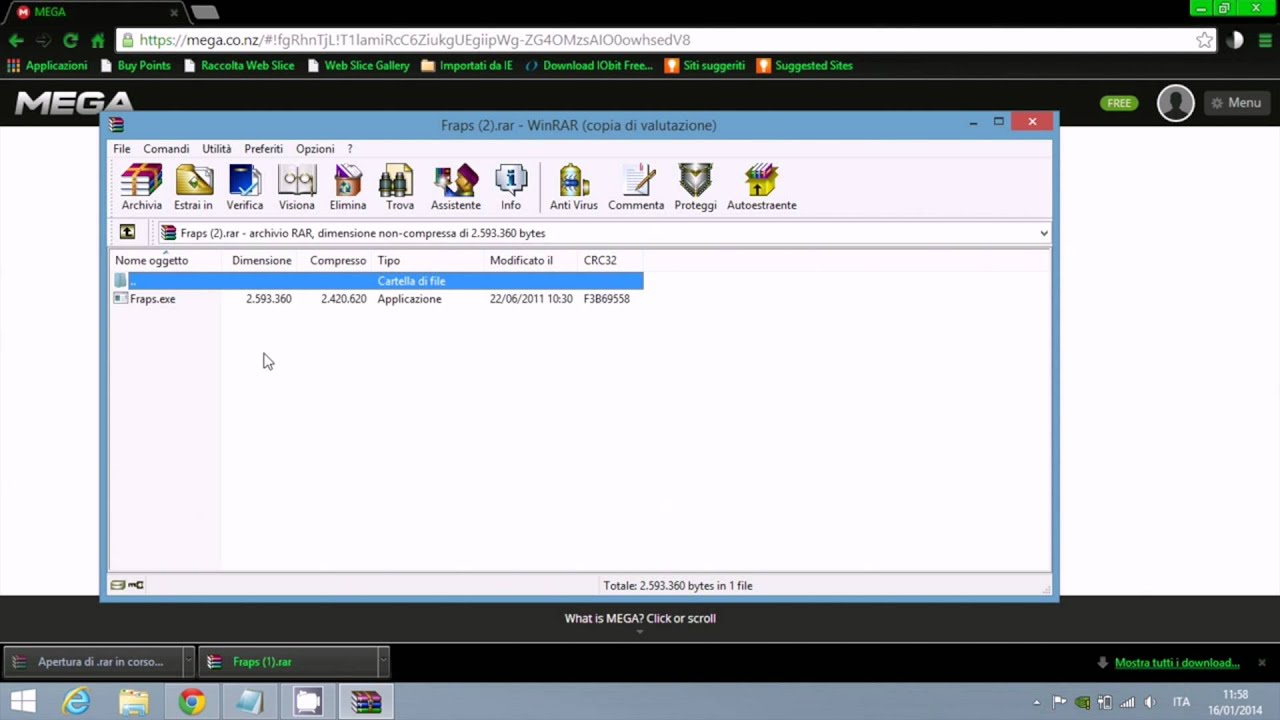
Task: Open the Siti suggeriti bookmark
Action: 705,65
